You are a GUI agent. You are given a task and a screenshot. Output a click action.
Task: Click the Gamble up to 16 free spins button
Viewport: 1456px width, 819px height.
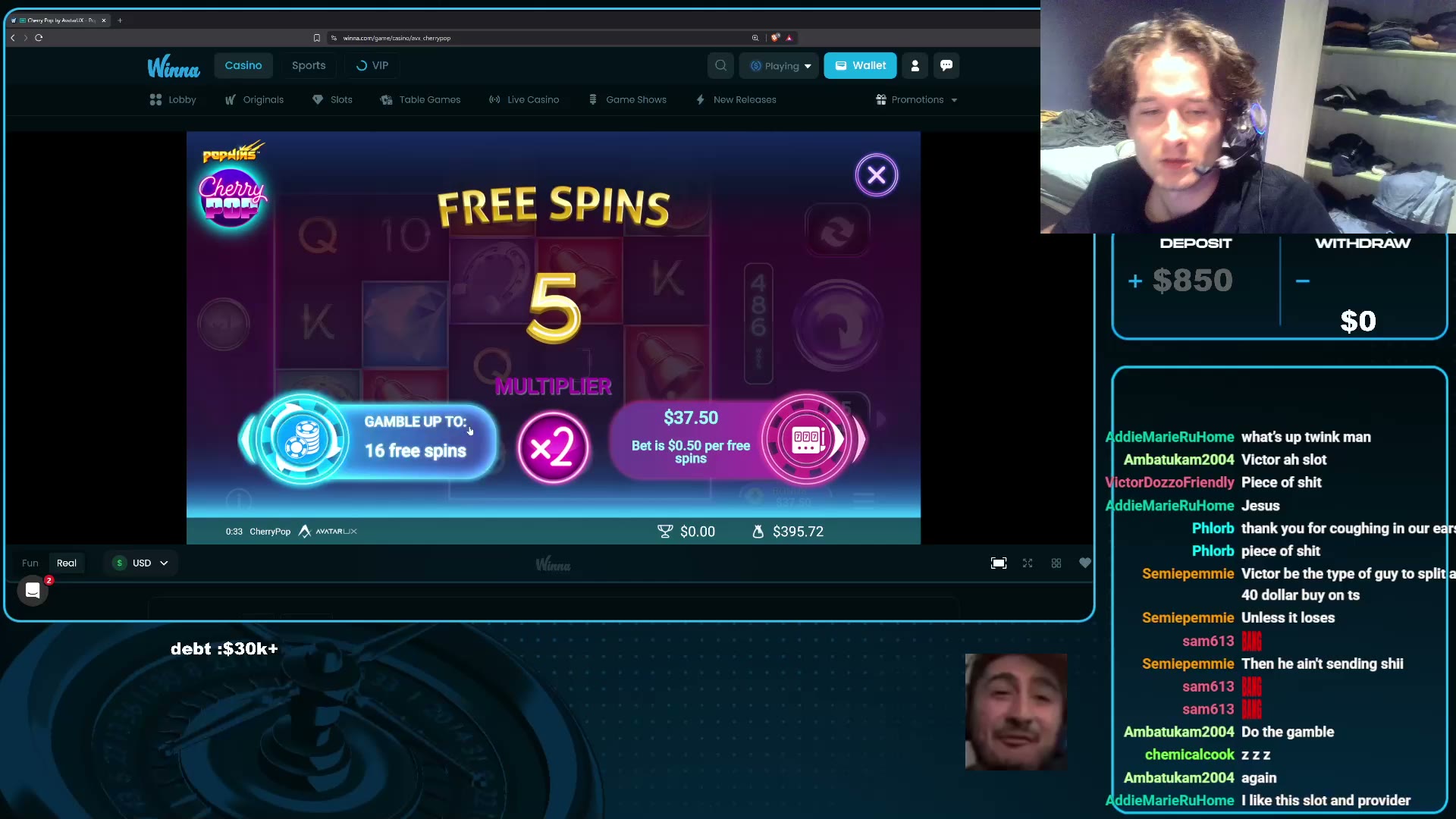click(x=369, y=438)
